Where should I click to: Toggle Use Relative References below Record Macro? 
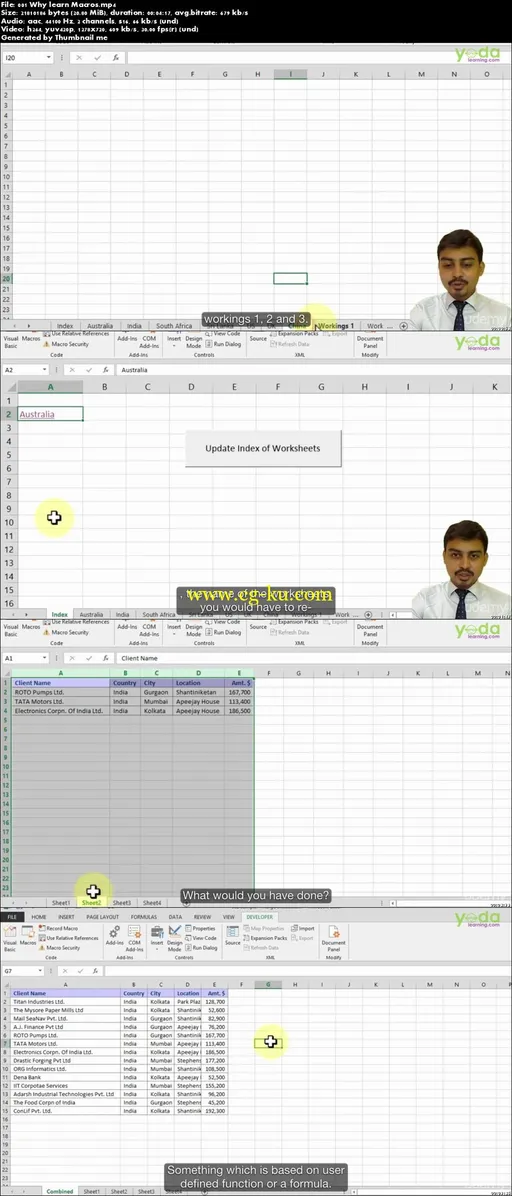tap(69, 938)
